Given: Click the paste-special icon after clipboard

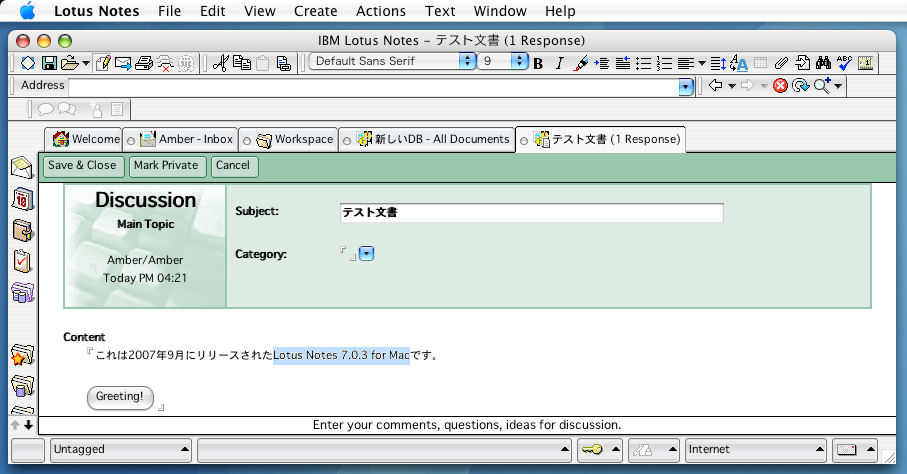Looking at the screenshot, I should coord(283,63).
